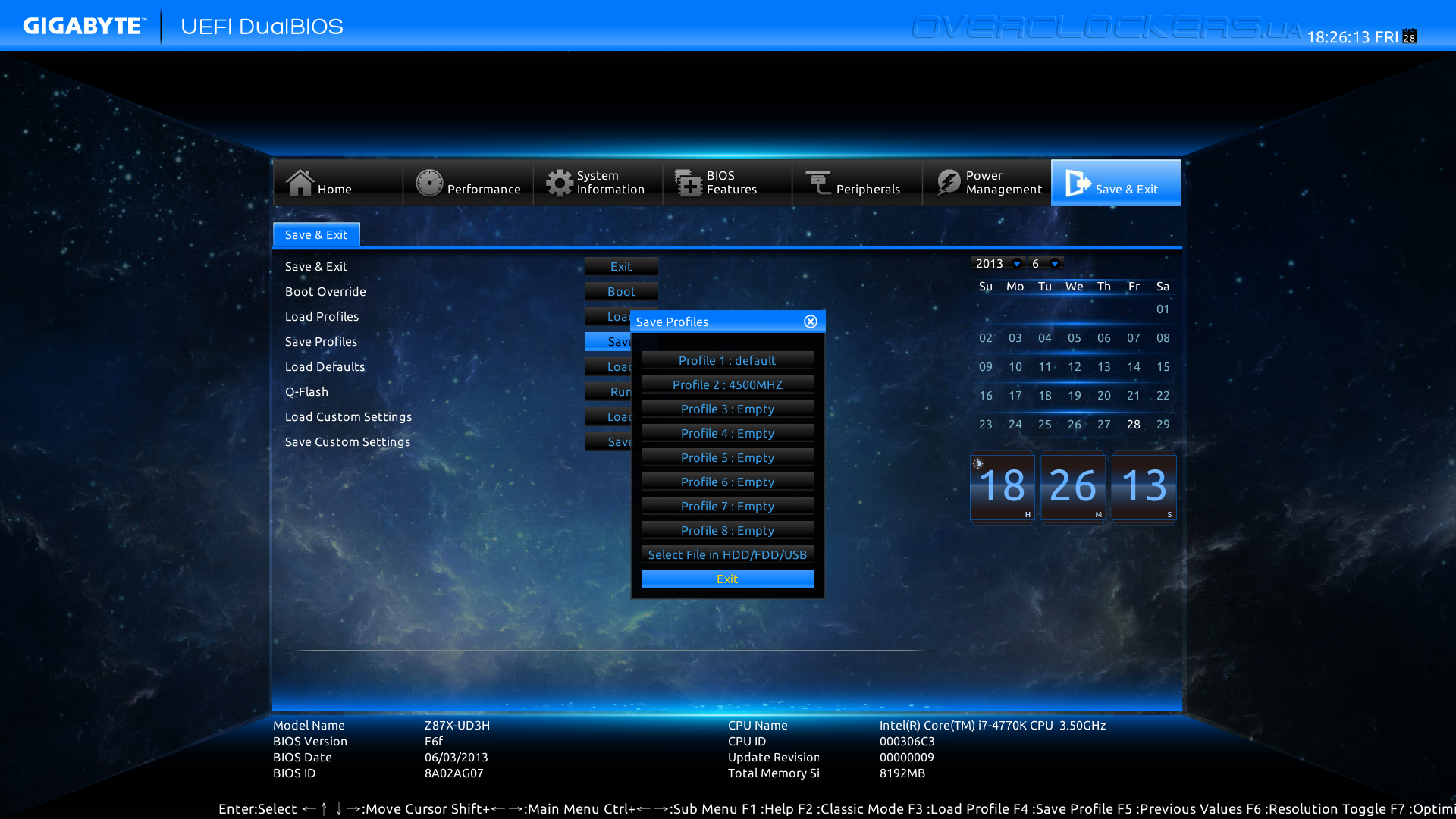The height and width of the screenshot is (819, 1456).
Task: Click the Load button beside Load Defaults
Action: tap(608, 367)
